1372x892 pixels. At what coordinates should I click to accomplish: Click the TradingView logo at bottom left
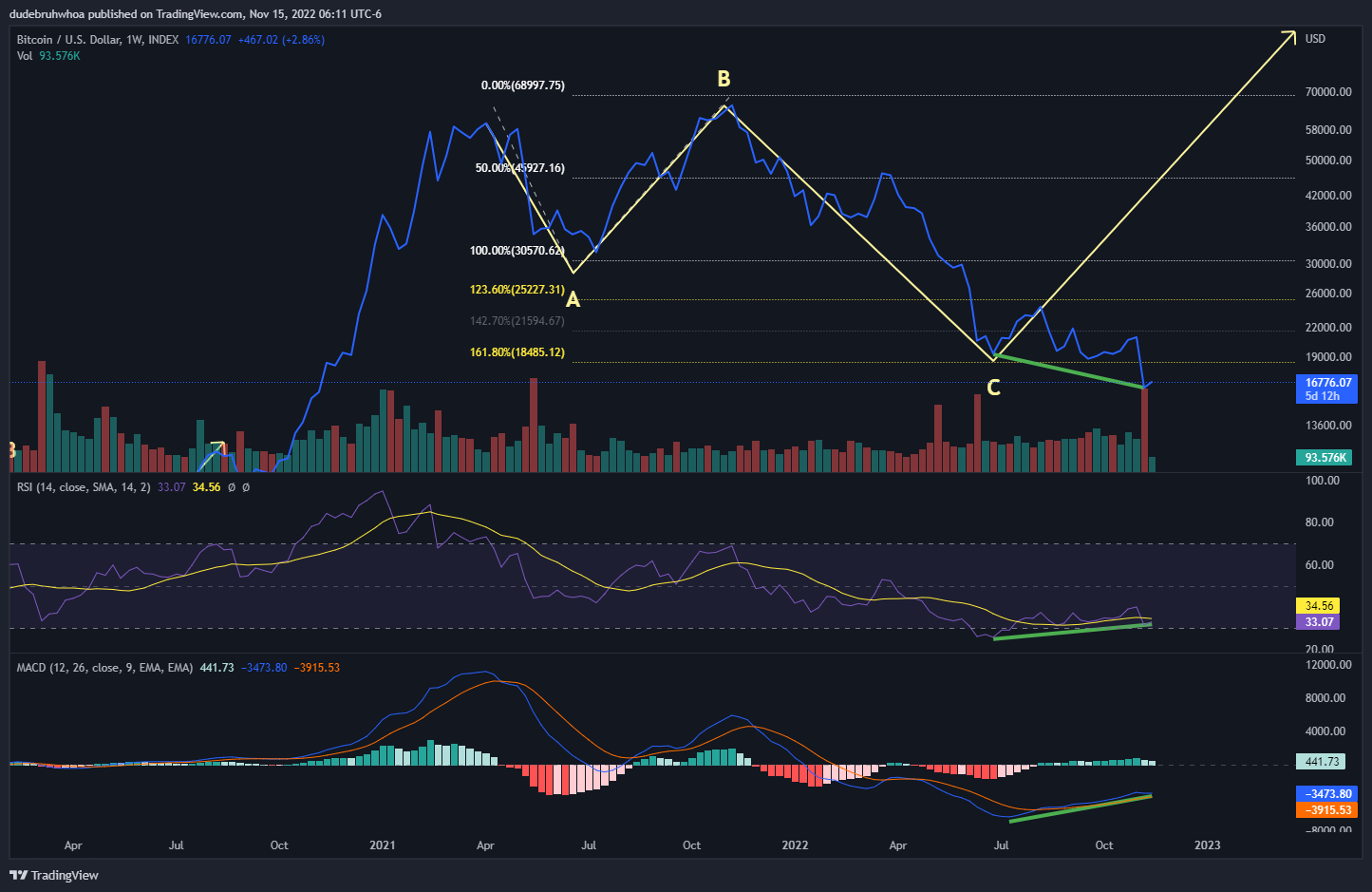click(54, 875)
